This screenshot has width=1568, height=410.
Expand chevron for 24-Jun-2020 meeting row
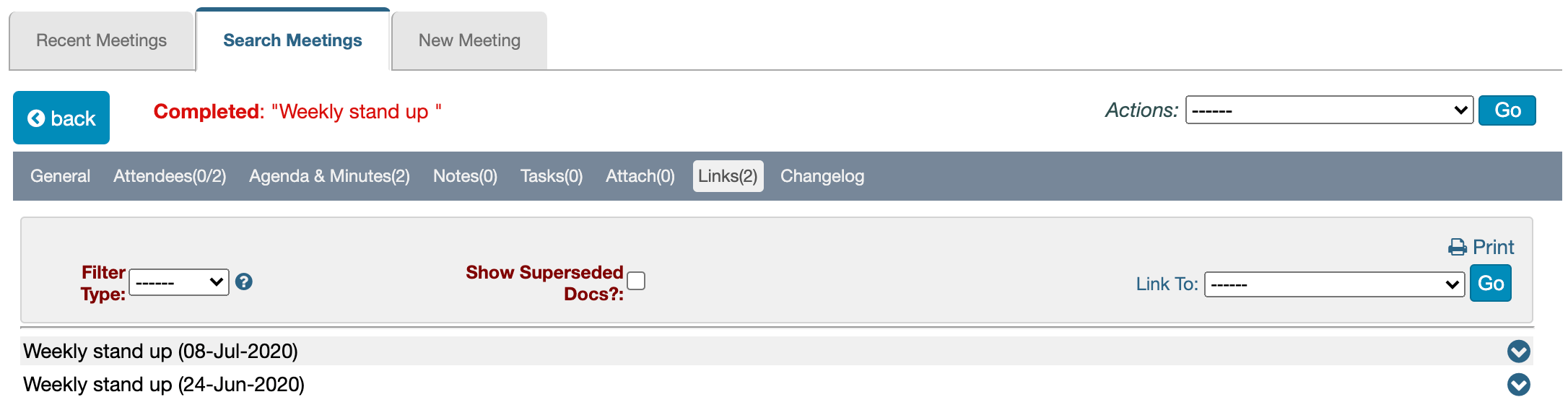coord(1518,385)
